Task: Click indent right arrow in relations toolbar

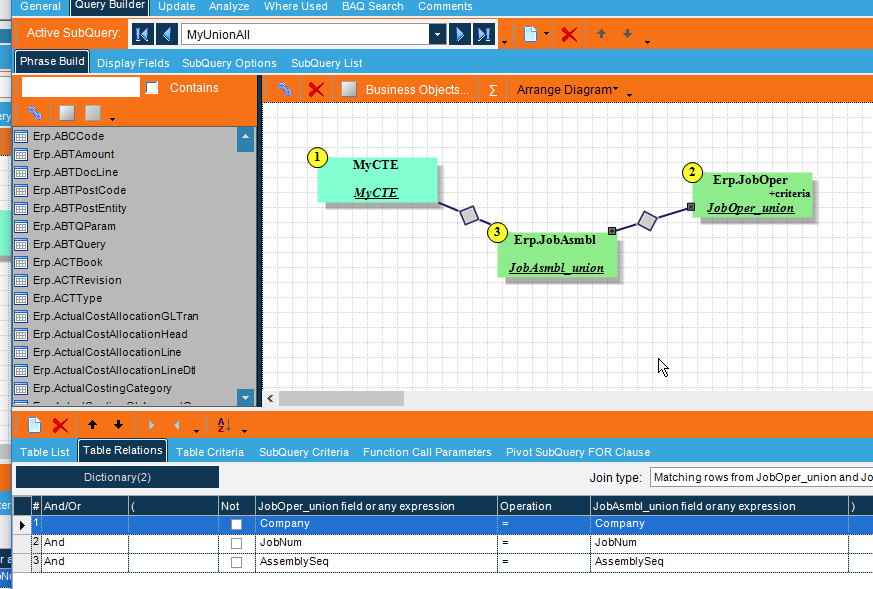Action: (x=151, y=425)
